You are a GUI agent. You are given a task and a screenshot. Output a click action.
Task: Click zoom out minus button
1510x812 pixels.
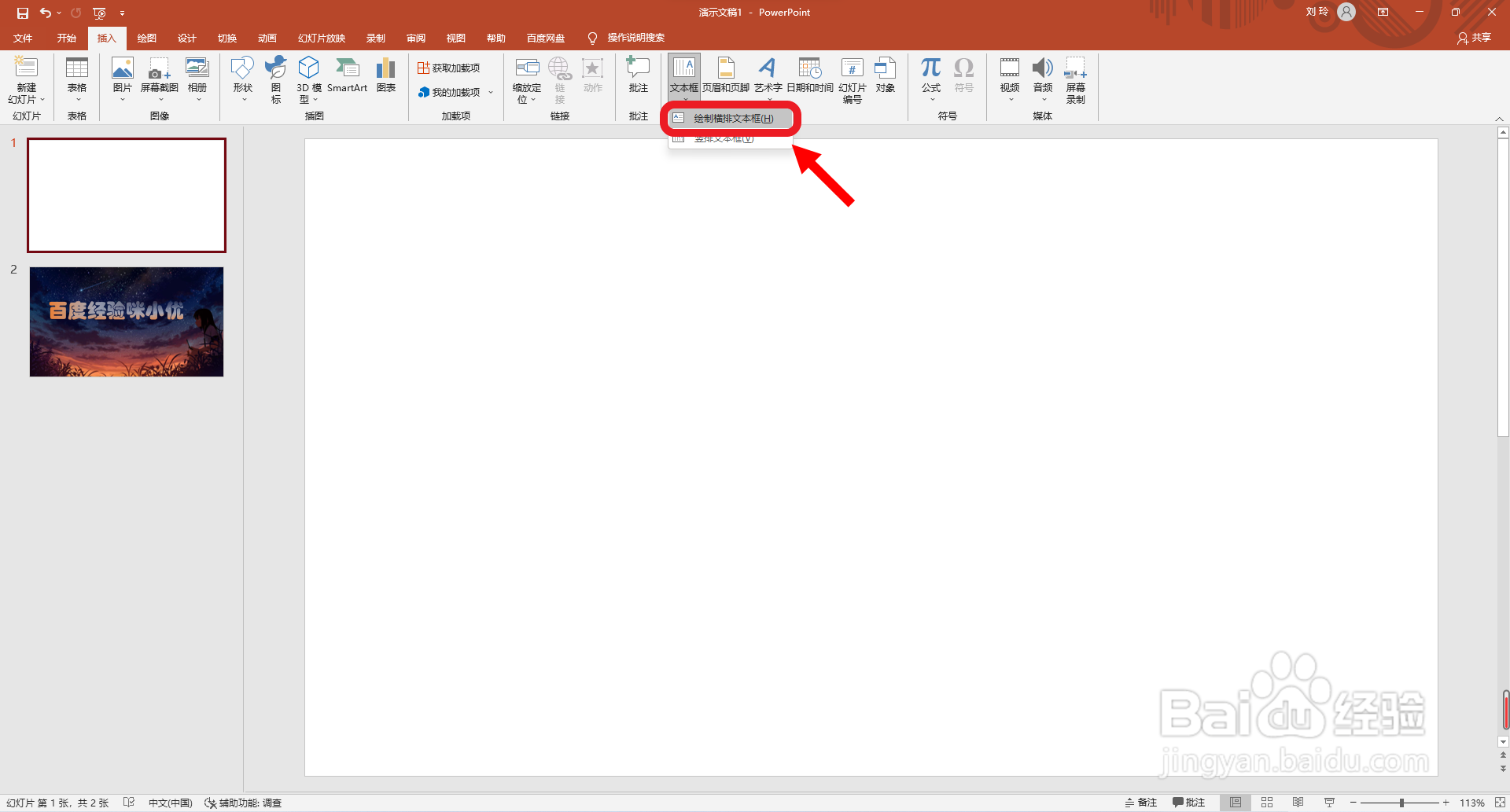pos(1353,803)
